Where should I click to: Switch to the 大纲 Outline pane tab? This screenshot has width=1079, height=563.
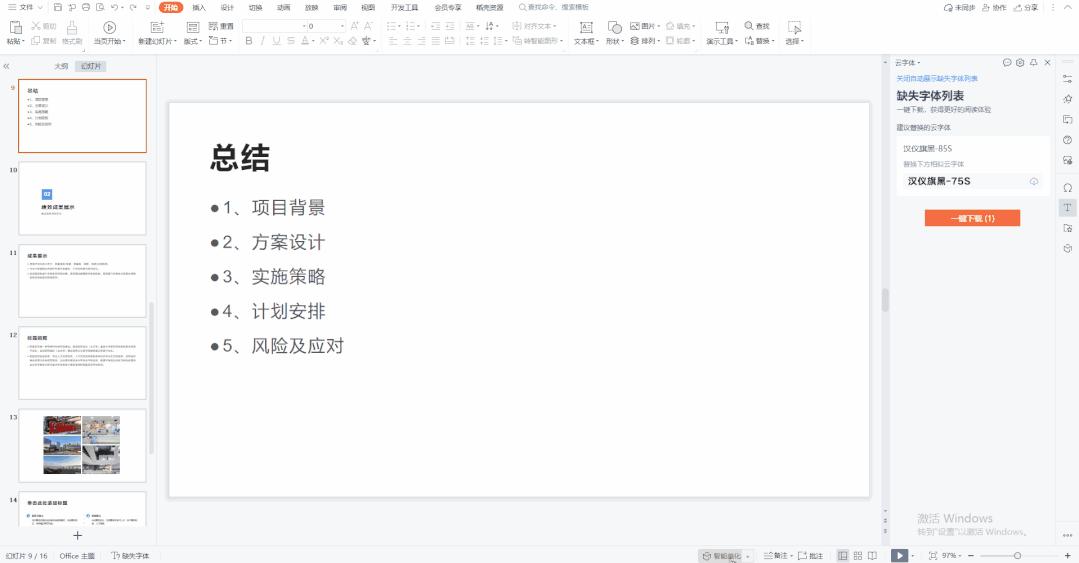coord(61,66)
